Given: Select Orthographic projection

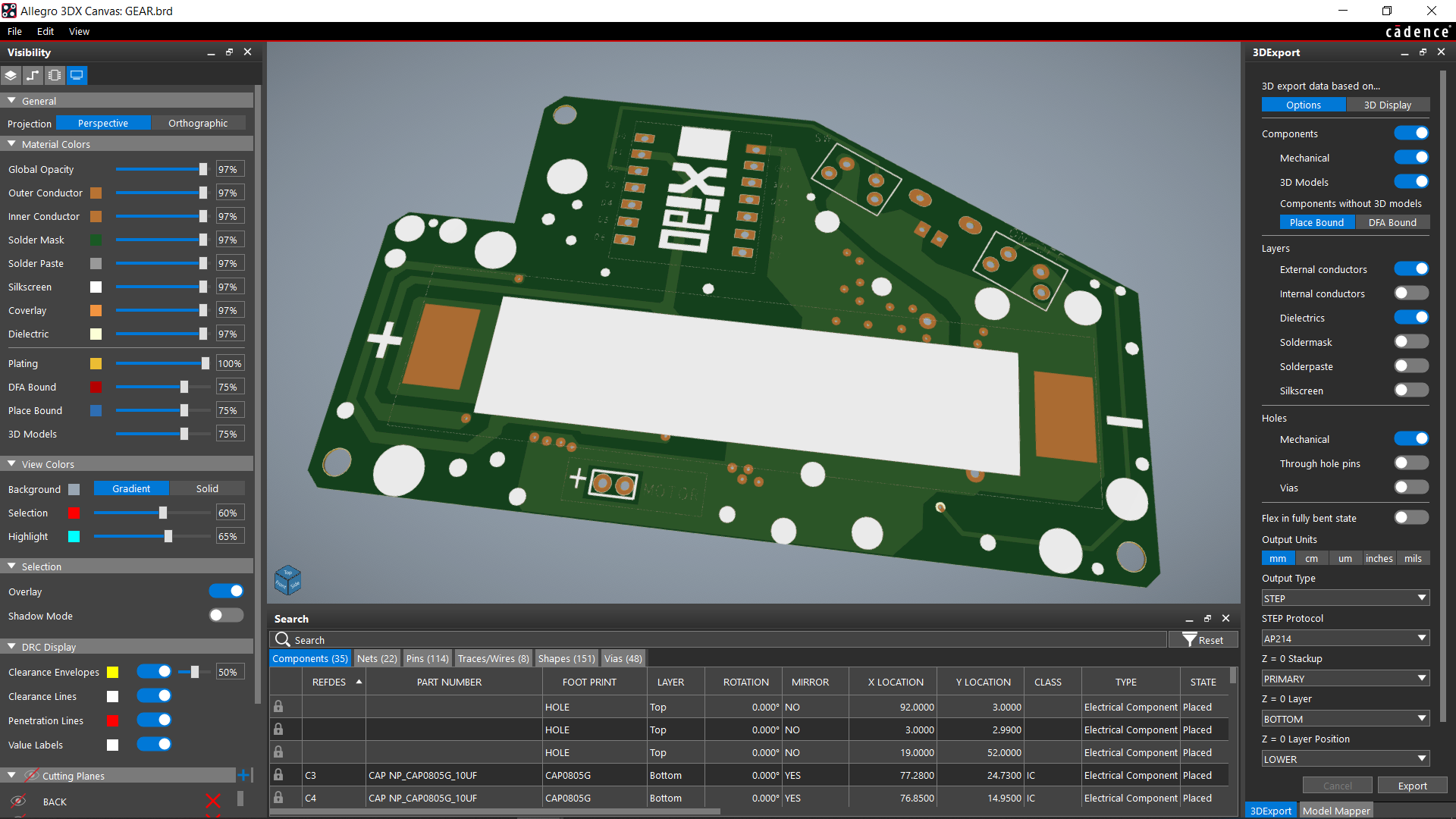Looking at the screenshot, I should click(198, 123).
